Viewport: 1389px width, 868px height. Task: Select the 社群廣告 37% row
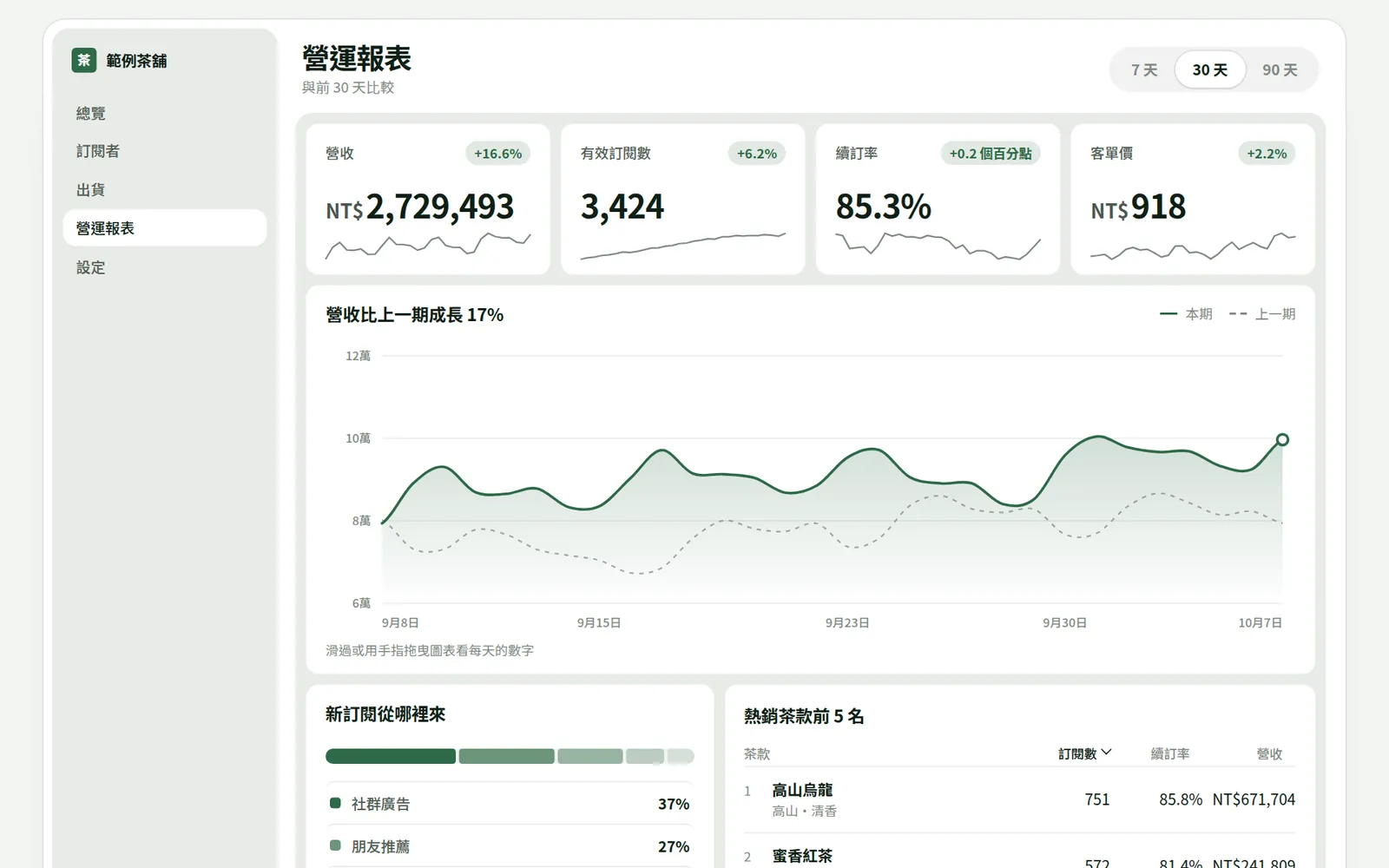tap(510, 804)
